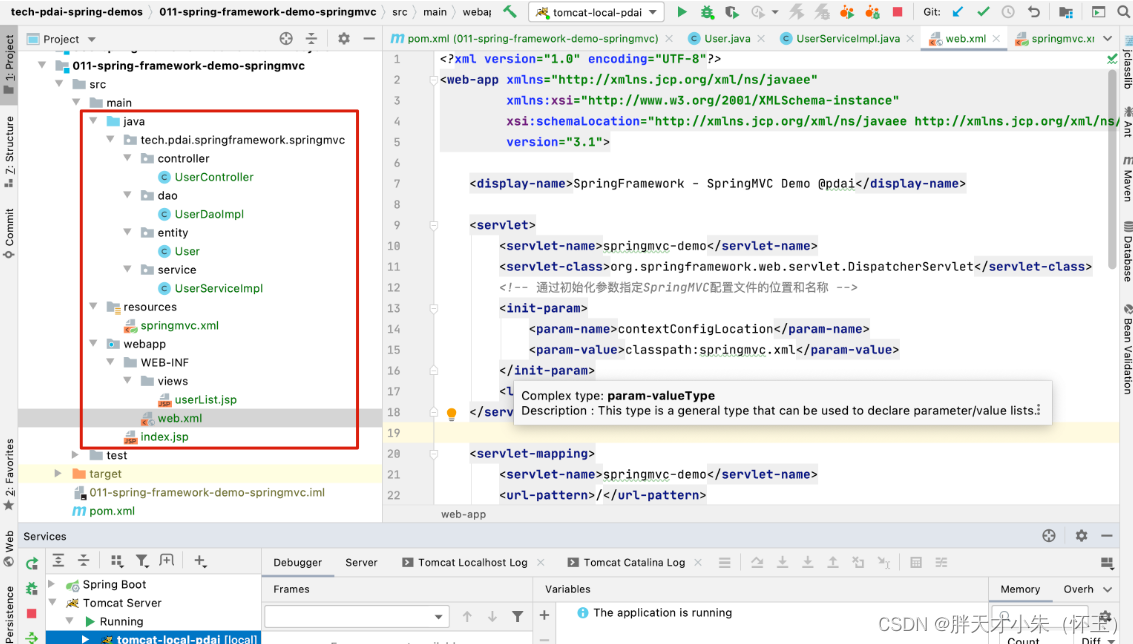Screen dimensions: 1133x644
Task: Show hidden editor tabs chevron
Action: pos(1108,39)
